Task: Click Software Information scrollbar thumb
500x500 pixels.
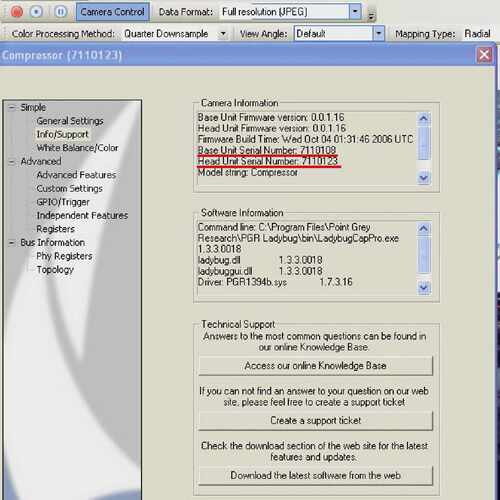Action: (x=424, y=254)
